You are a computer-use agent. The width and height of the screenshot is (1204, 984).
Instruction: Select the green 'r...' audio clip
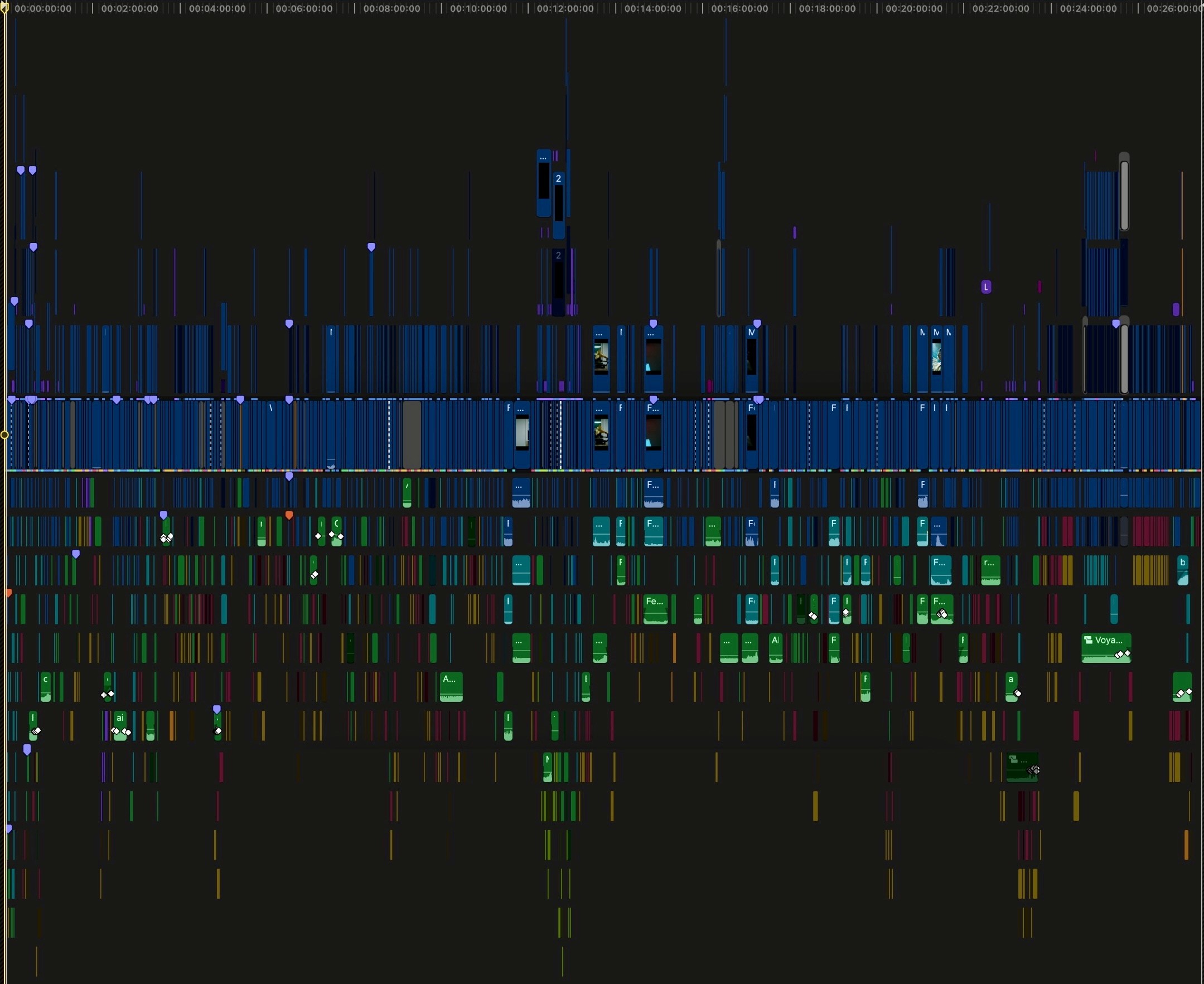(990, 571)
